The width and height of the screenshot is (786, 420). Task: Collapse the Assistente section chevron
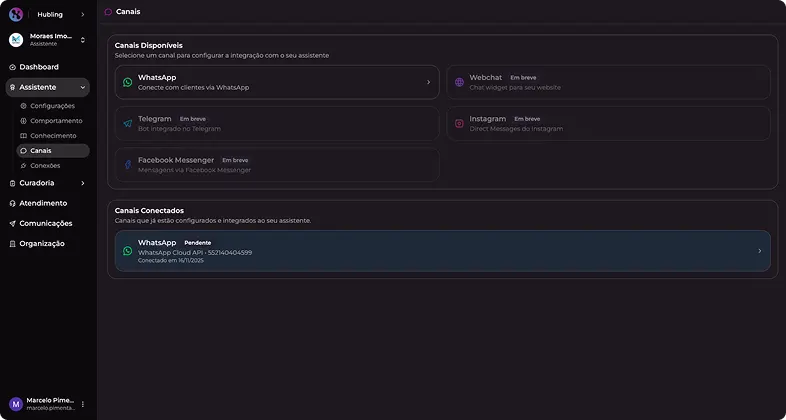[x=83, y=87]
